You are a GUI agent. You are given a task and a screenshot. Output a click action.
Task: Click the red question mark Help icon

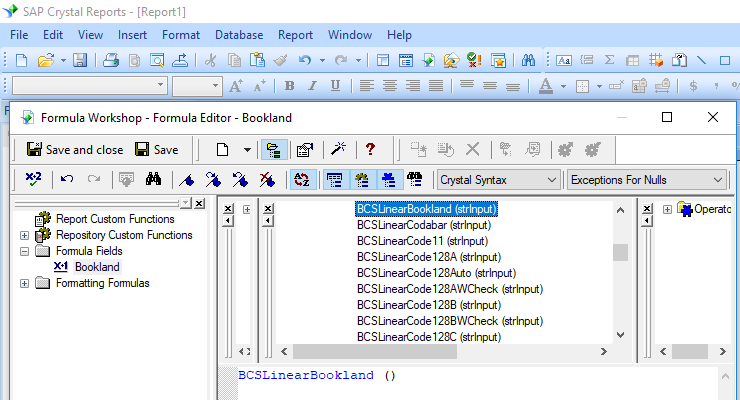click(370, 150)
